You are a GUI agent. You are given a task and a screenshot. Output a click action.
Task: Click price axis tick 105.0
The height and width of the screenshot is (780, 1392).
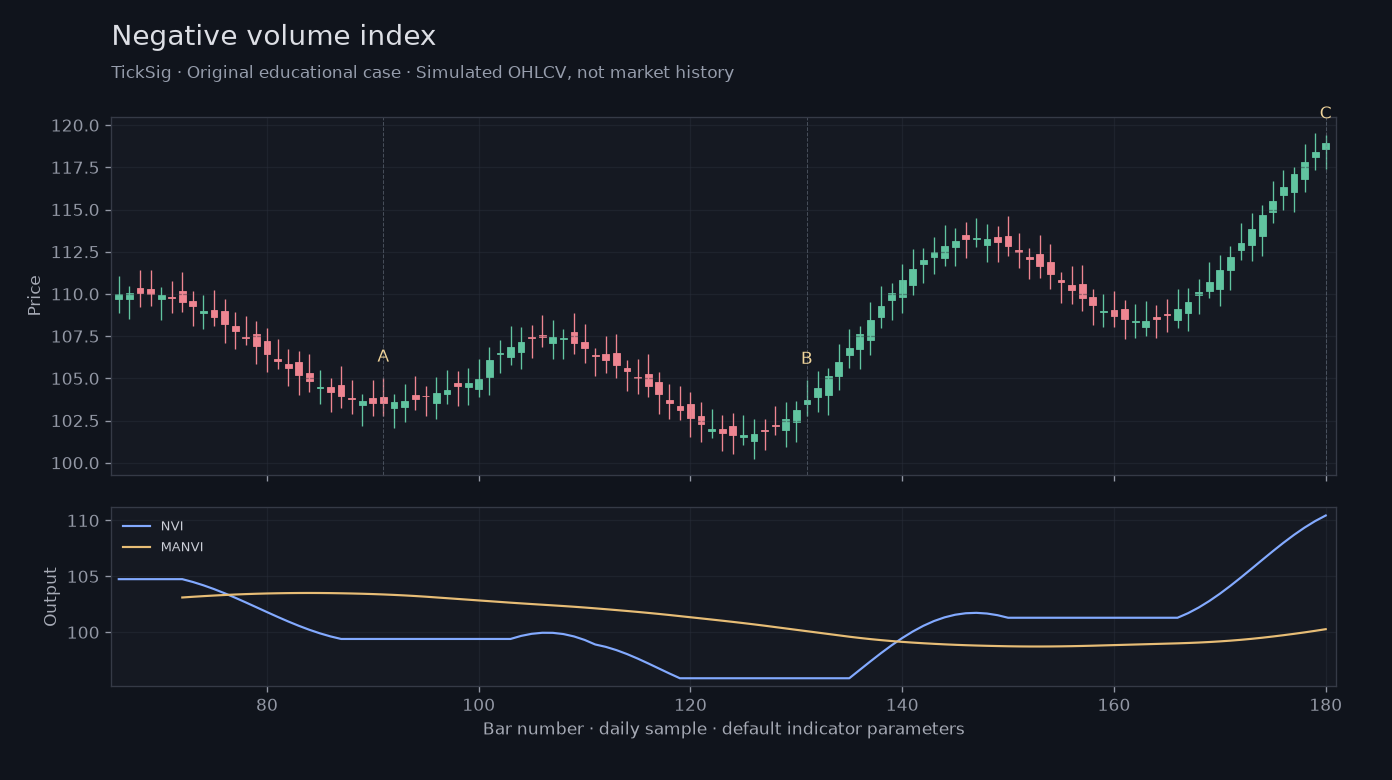pos(75,379)
